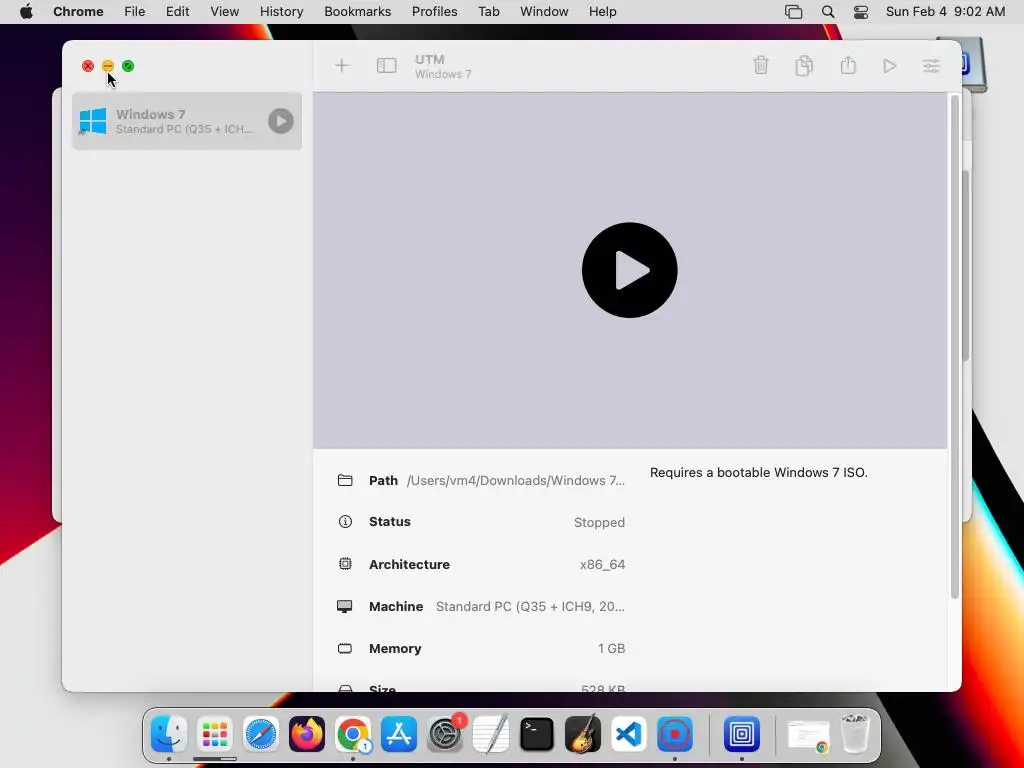Click the path value /Users/vm4/Downloads/Windows 7...
This screenshot has height=768, width=1024.
point(516,481)
